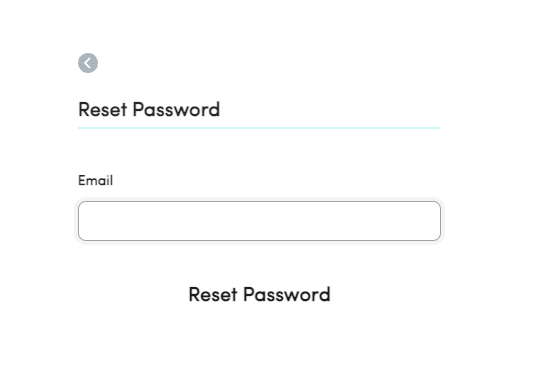
Task: Go back using the circular chevron icon
Action: (x=88, y=63)
